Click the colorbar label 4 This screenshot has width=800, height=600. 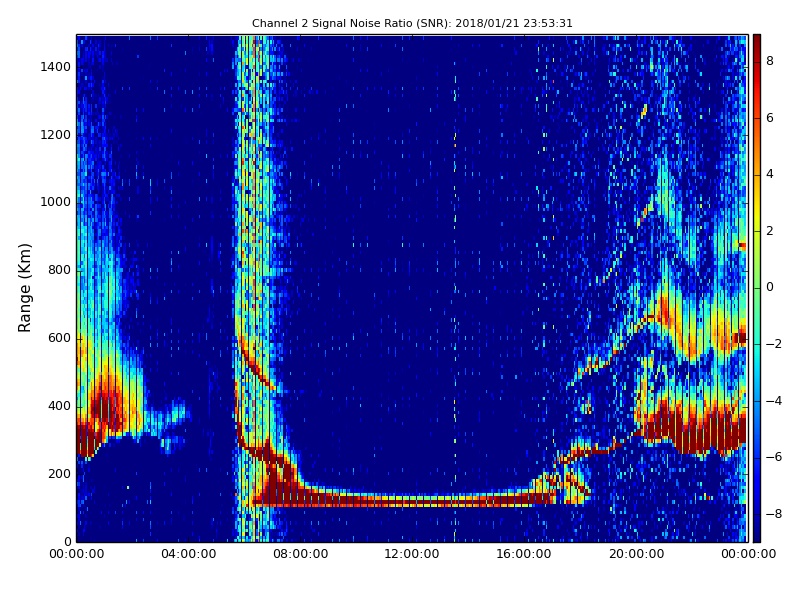[x=770, y=174]
